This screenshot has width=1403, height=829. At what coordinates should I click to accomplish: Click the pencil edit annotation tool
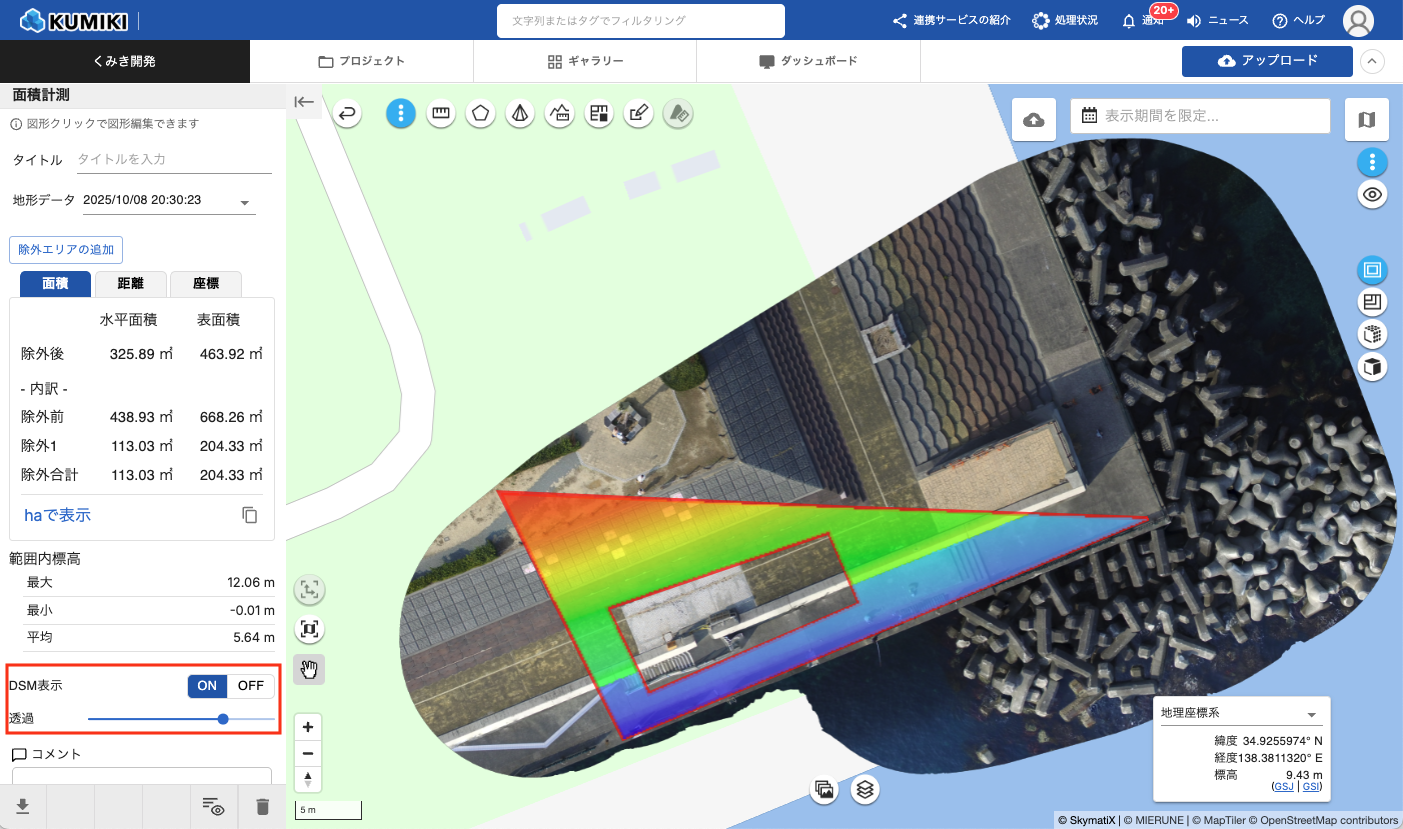638,114
